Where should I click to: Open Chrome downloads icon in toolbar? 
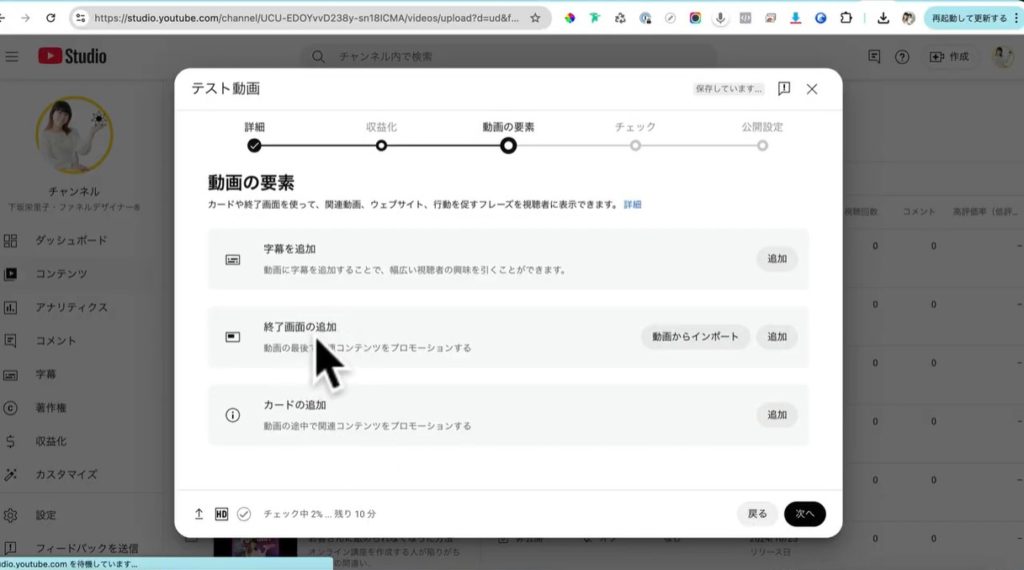(883, 18)
